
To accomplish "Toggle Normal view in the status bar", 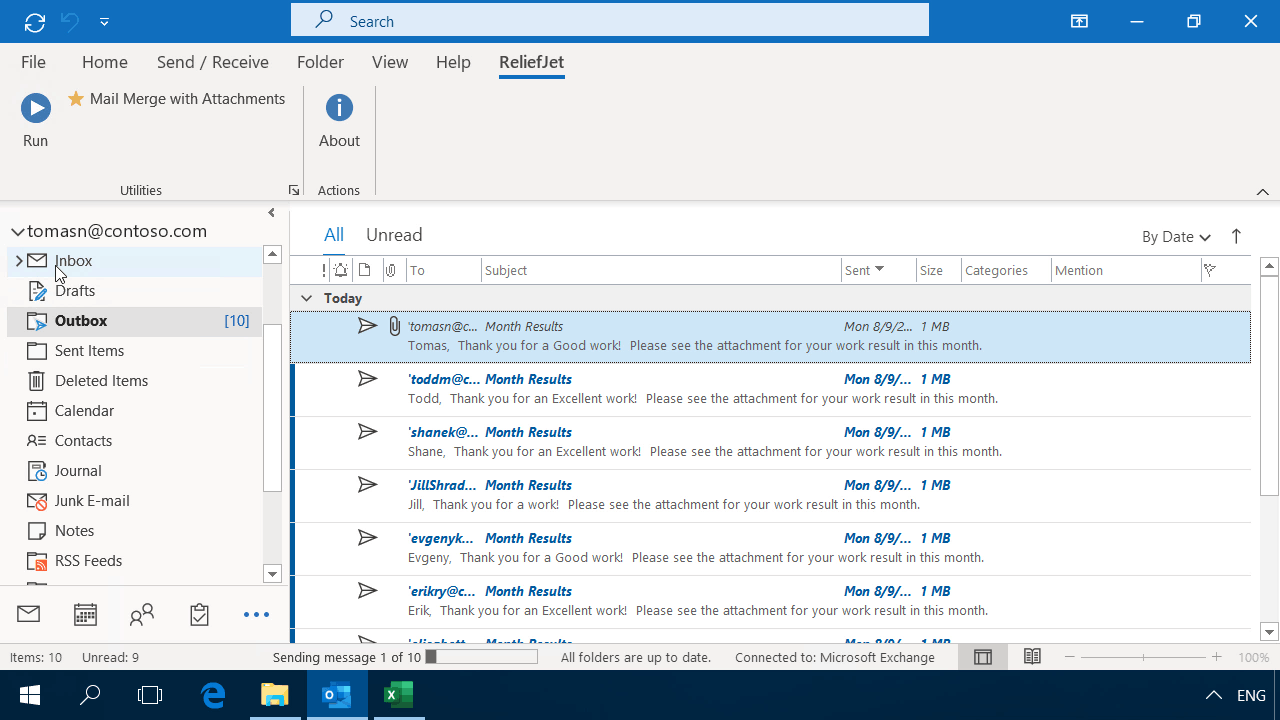I will pyautogui.click(x=982, y=657).
